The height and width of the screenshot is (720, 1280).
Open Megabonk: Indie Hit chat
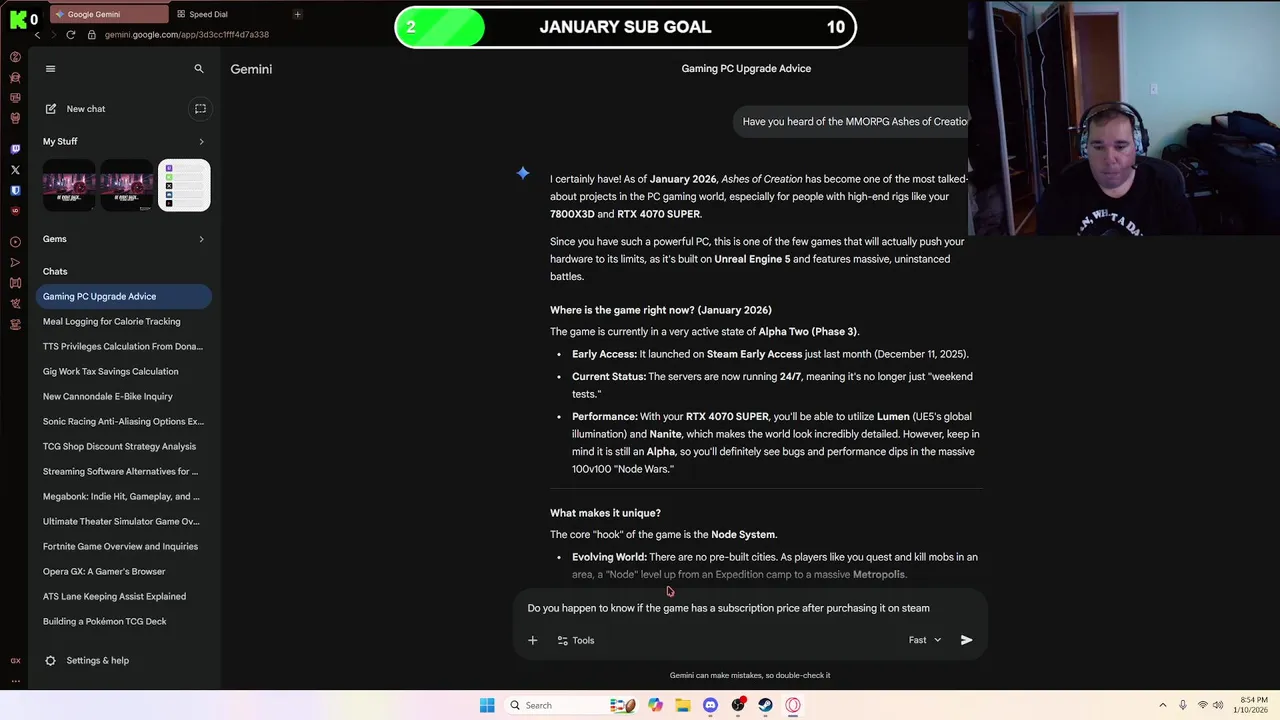124,496
